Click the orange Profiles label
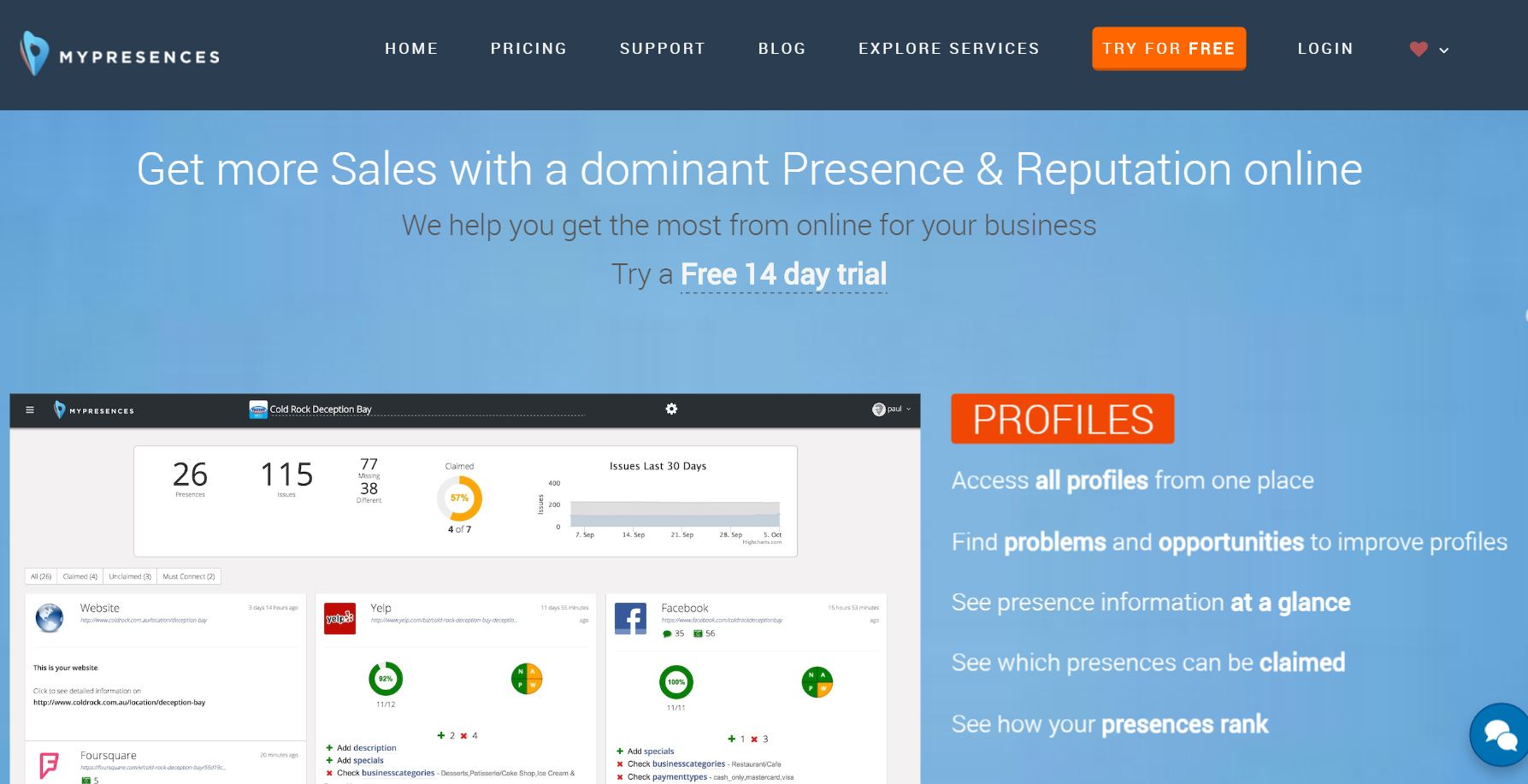 (x=1062, y=419)
